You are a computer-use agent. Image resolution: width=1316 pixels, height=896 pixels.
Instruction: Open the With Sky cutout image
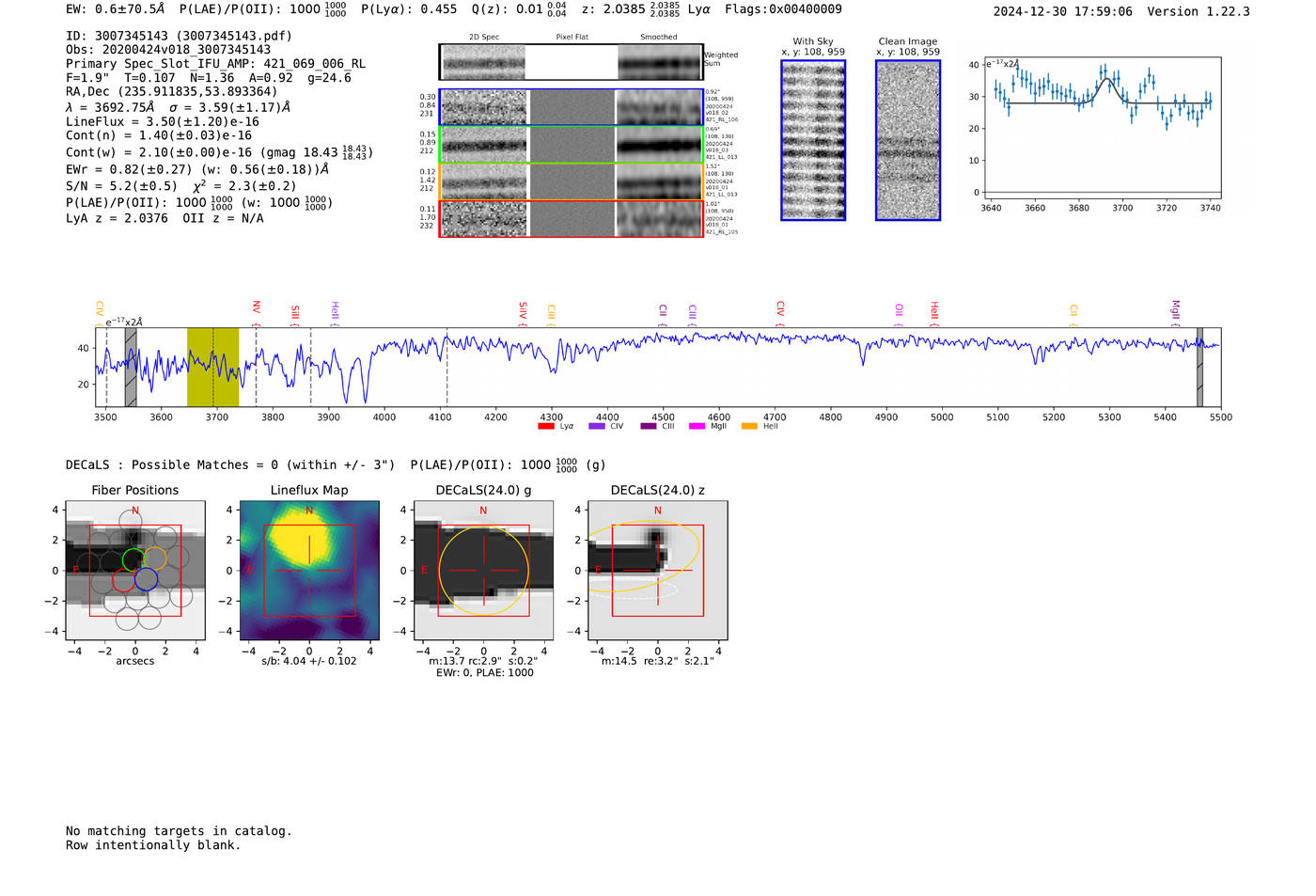click(813, 140)
